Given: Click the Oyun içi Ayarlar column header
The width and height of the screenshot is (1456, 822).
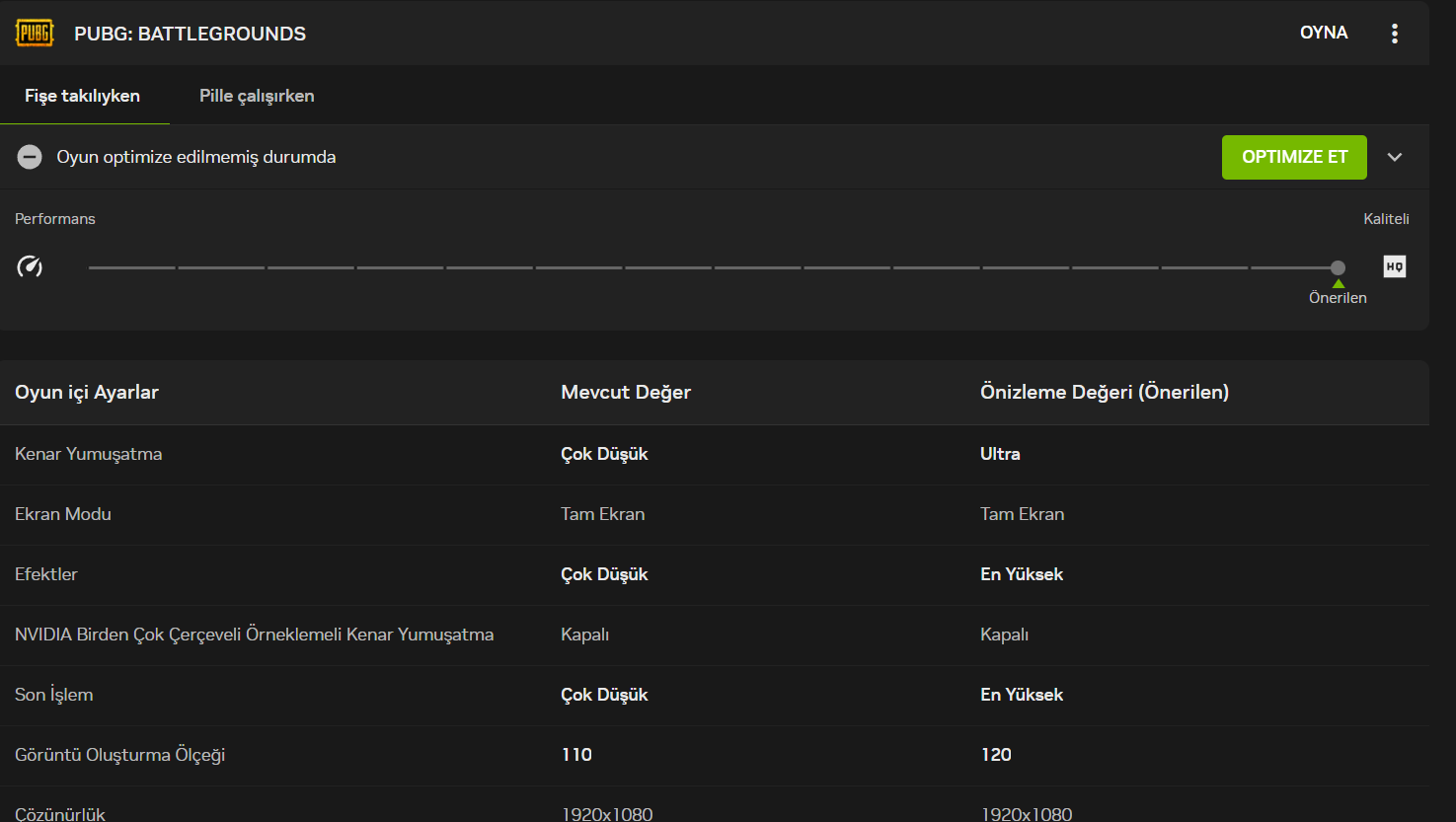Looking at the screenshot, I should tap(87, 392).
